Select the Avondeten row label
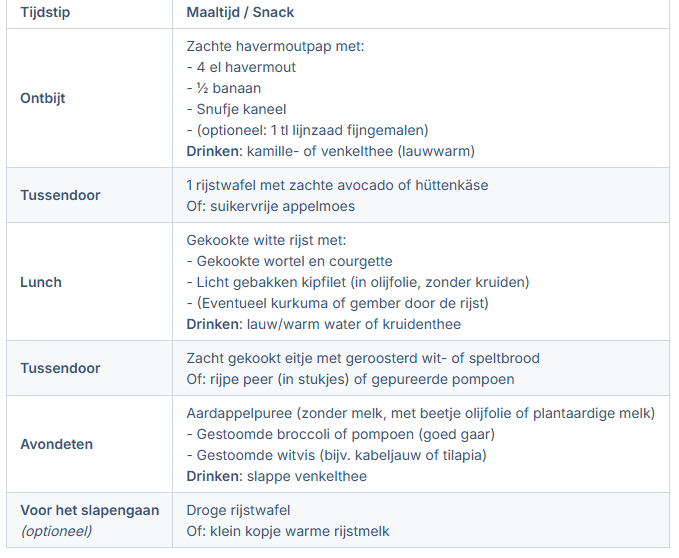Image resolution: width=679 pixels, height=558 pixels. click(54, 444)
